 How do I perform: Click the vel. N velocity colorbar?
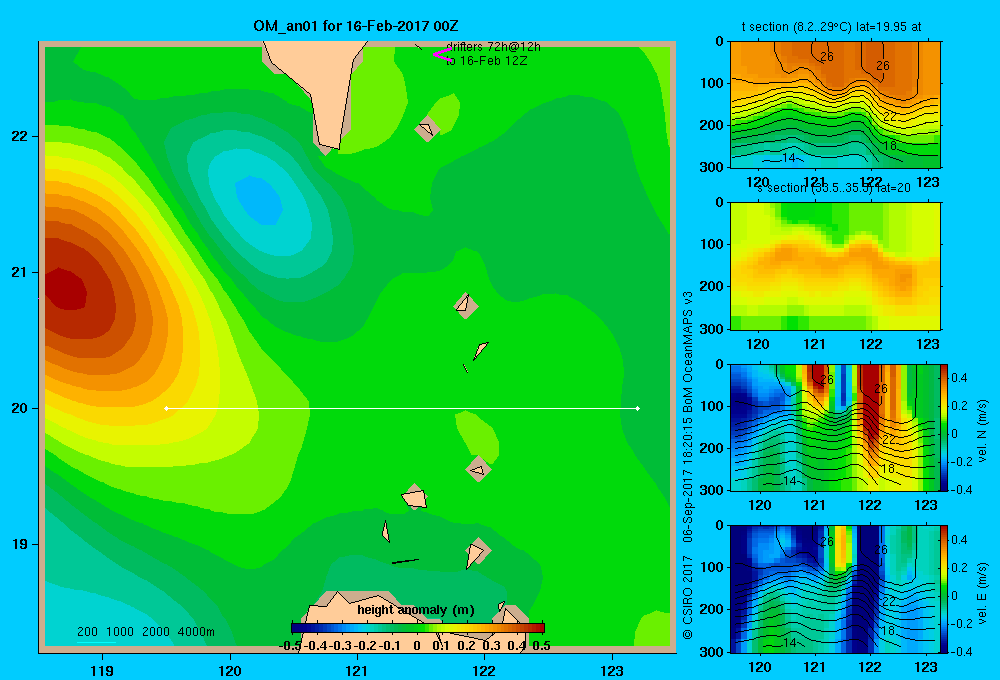coord(944,427)
